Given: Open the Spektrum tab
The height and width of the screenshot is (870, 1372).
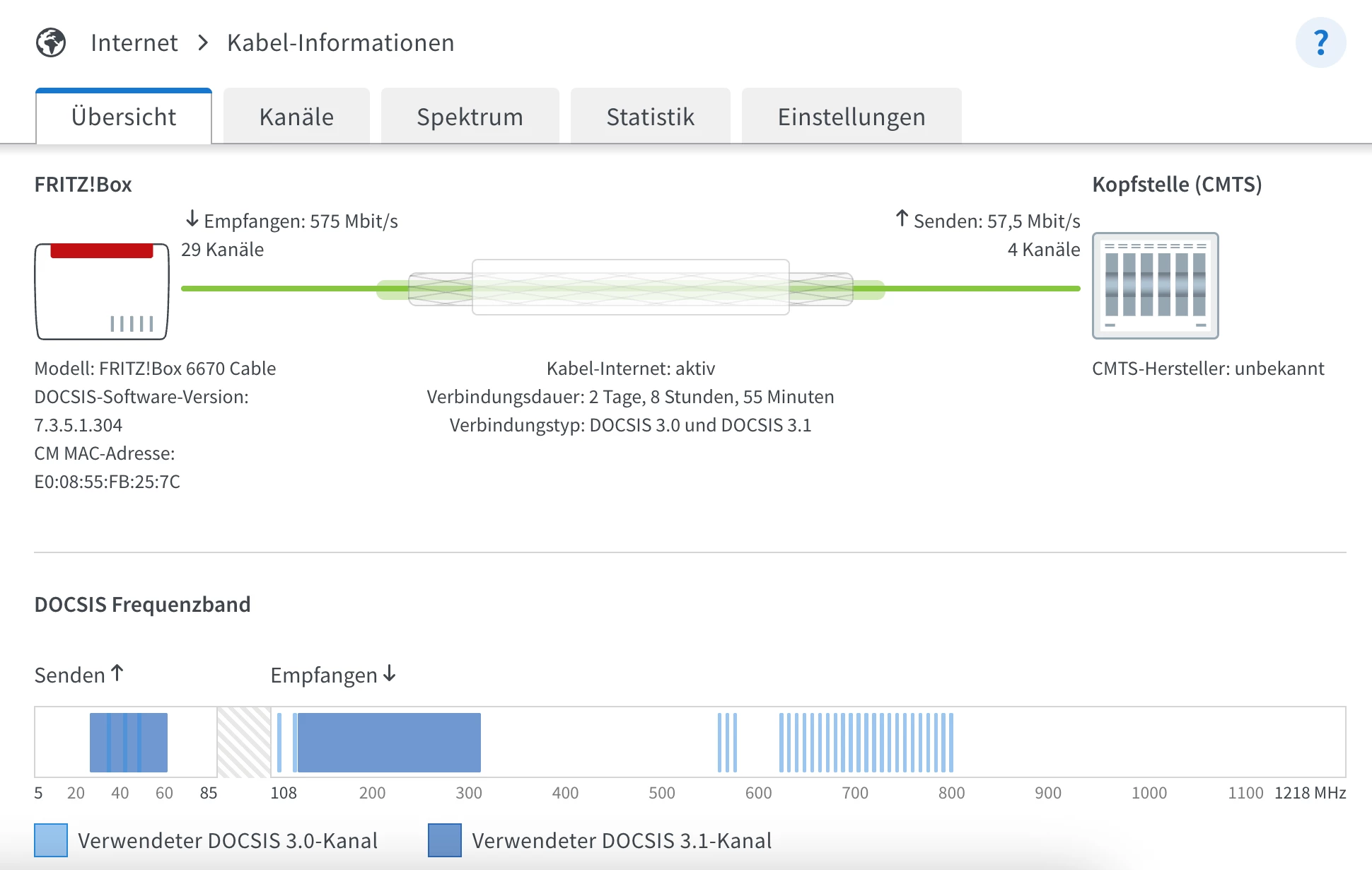Looking at the screenshot, I should pyautogui.click(x=470, y=117).
